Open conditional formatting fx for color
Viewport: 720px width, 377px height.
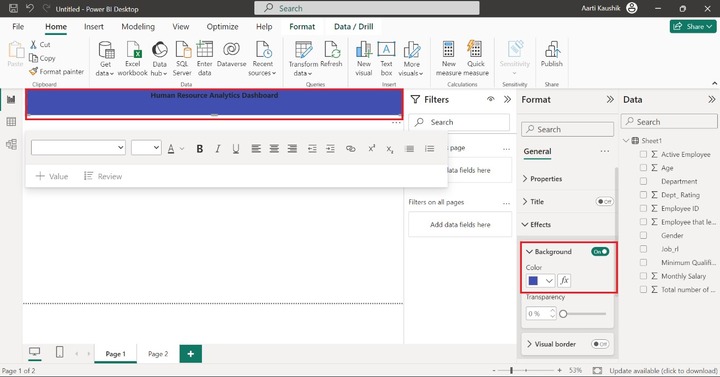point(564,280)
